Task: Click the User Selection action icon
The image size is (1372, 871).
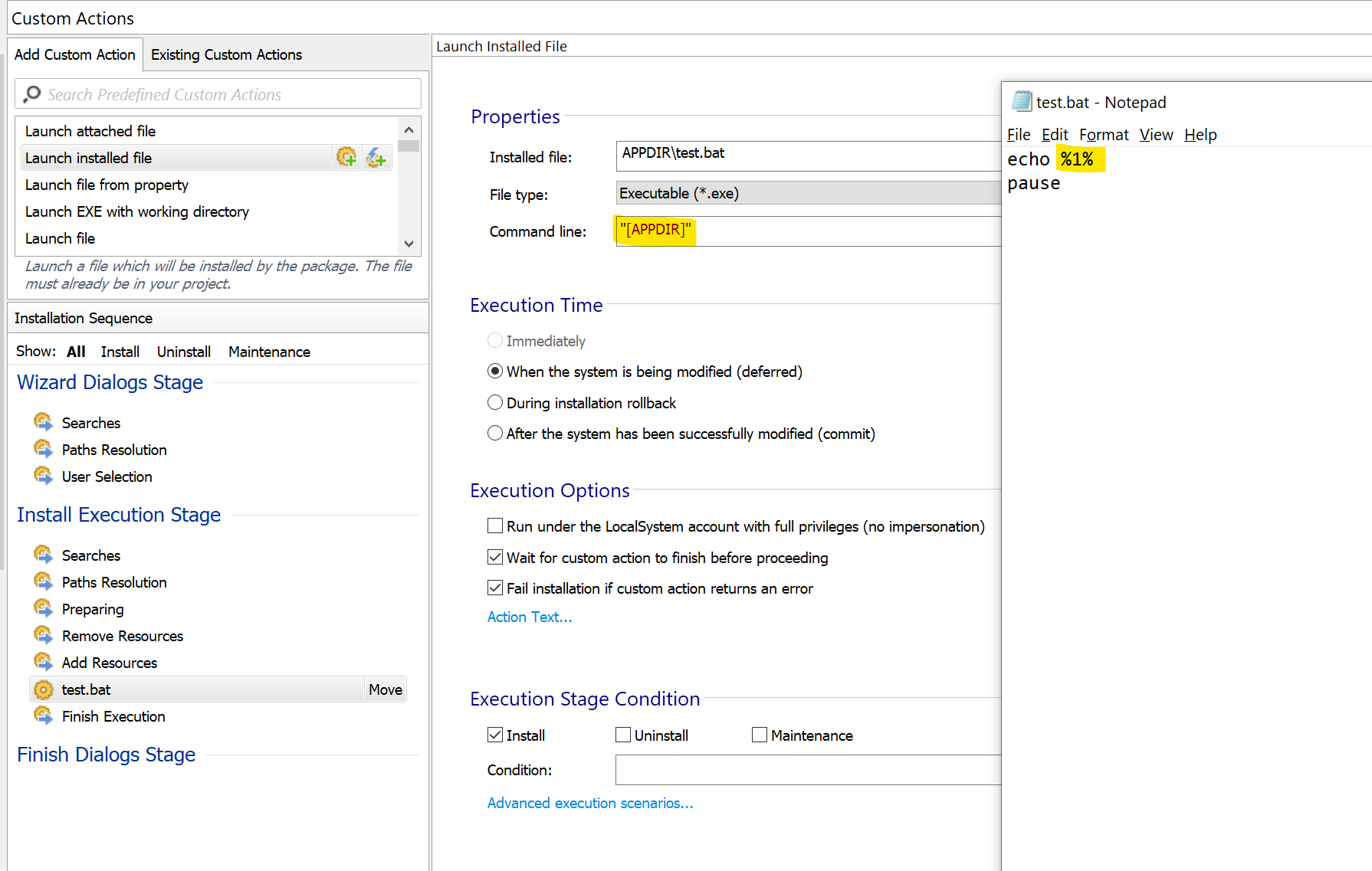Action: 43,476
